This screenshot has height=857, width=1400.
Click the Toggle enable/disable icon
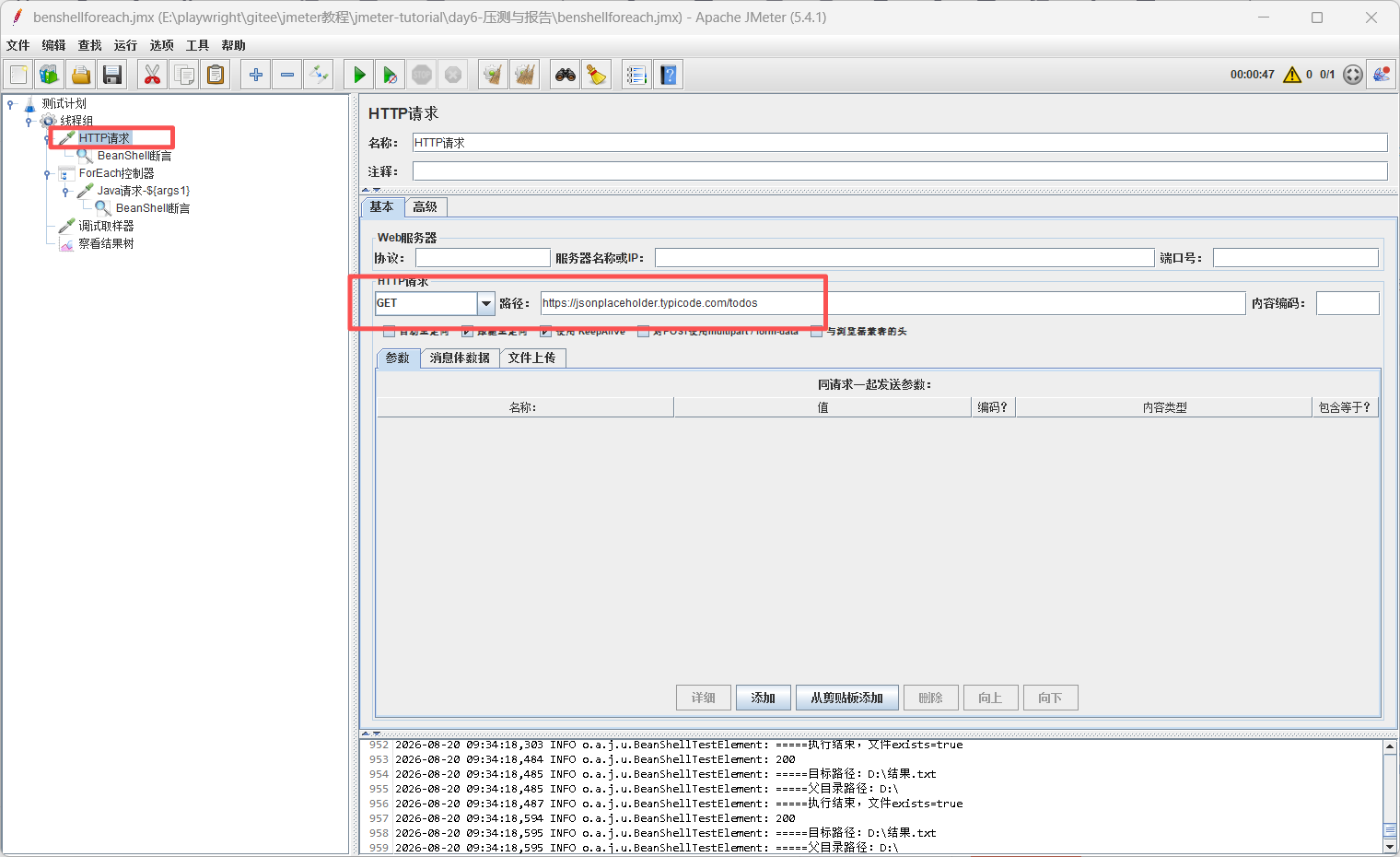tap(319, 75)
